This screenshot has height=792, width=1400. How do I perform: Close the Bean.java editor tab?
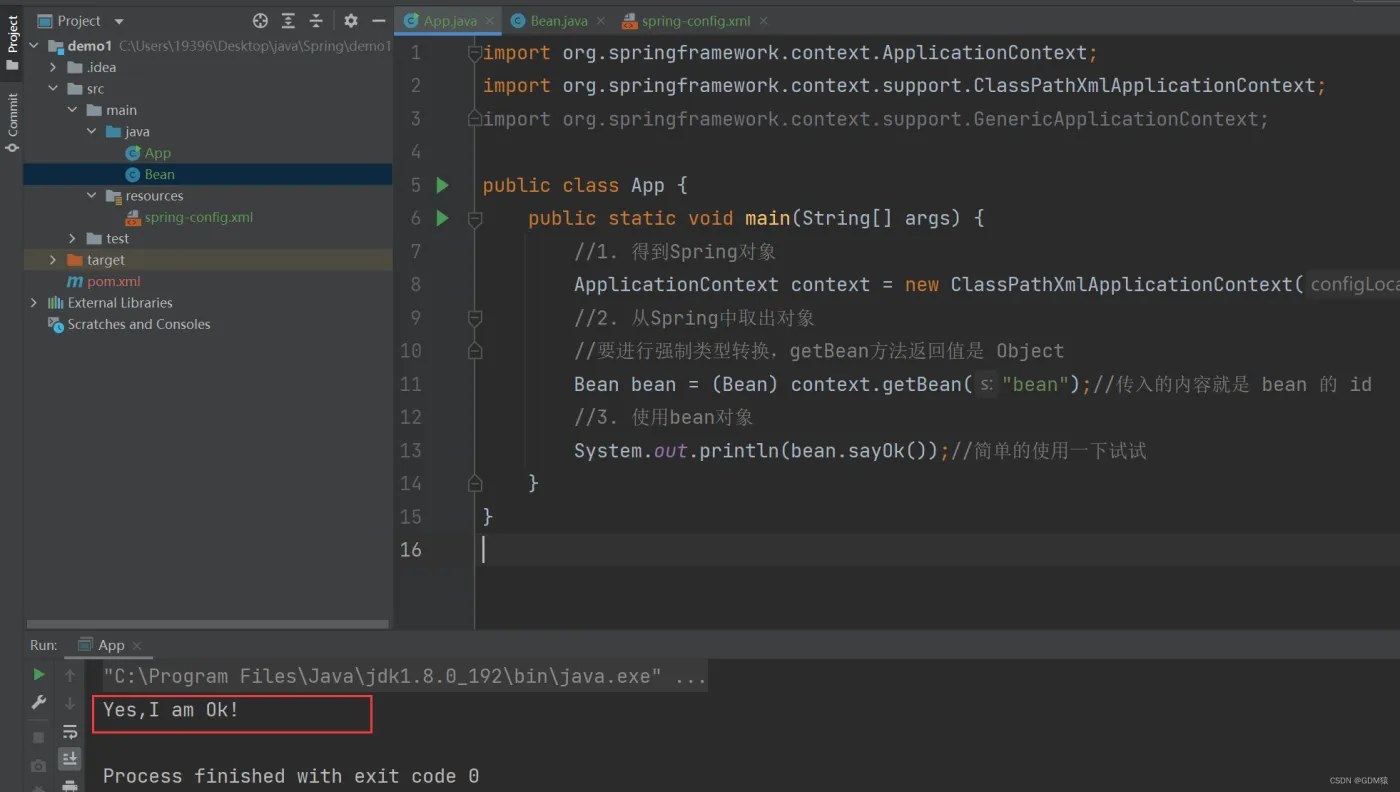pyautogui.click(x=600, y=21)
